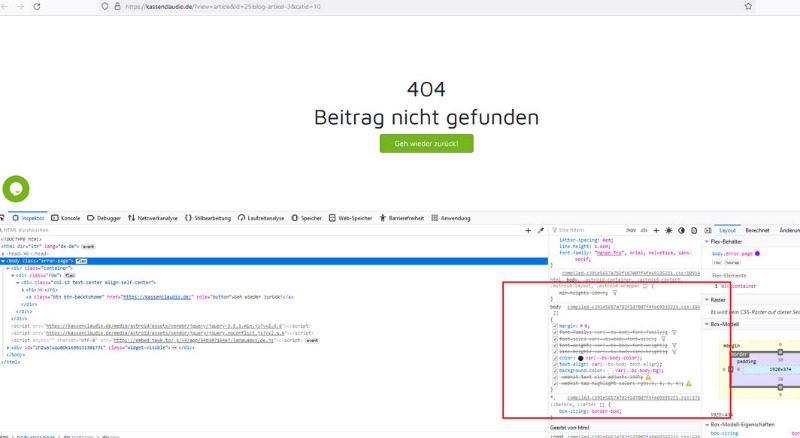Click the flex badge on body element

point(82,261)
